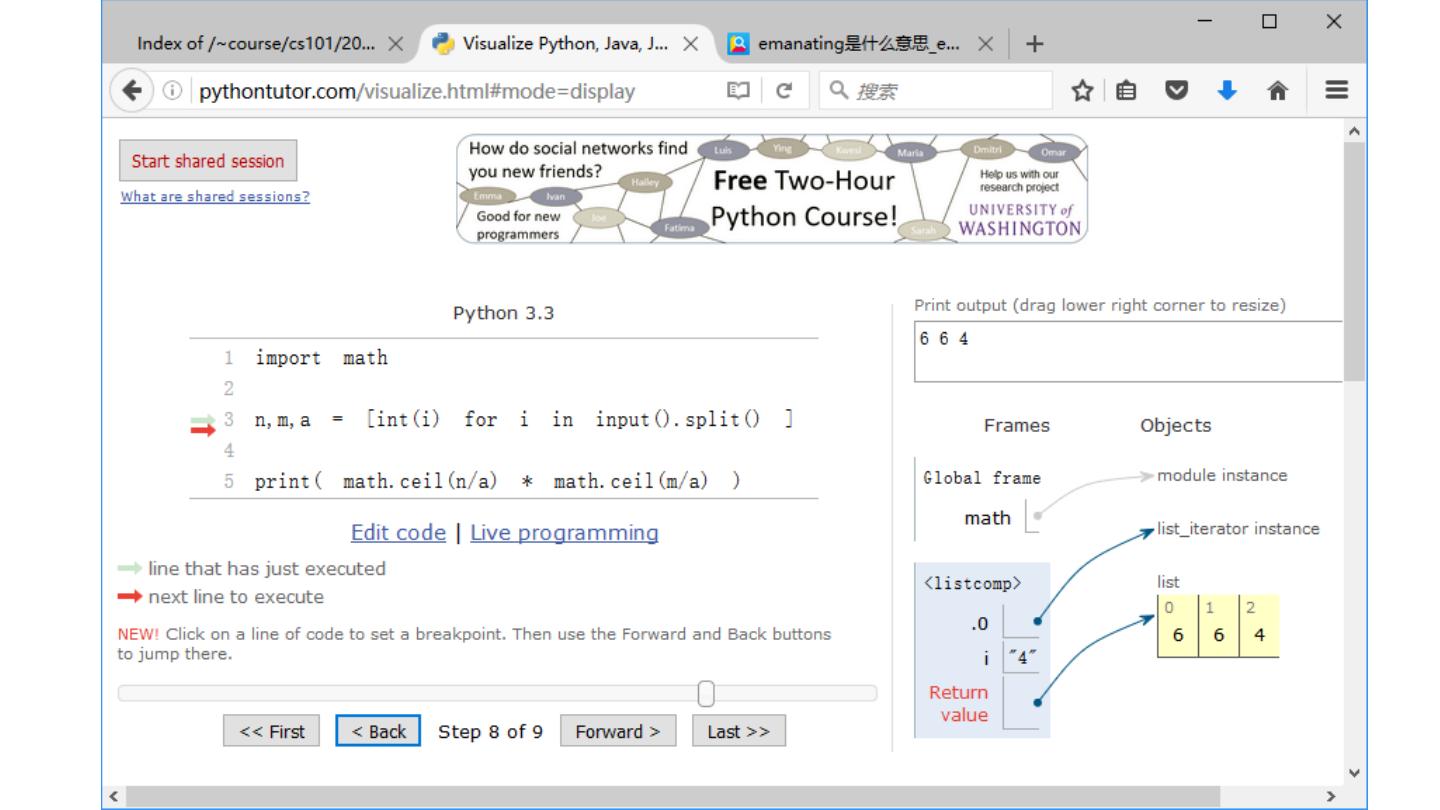Open the Live programming link
1440x810 pixels.
pyautogui.click(x=564, y=533)
